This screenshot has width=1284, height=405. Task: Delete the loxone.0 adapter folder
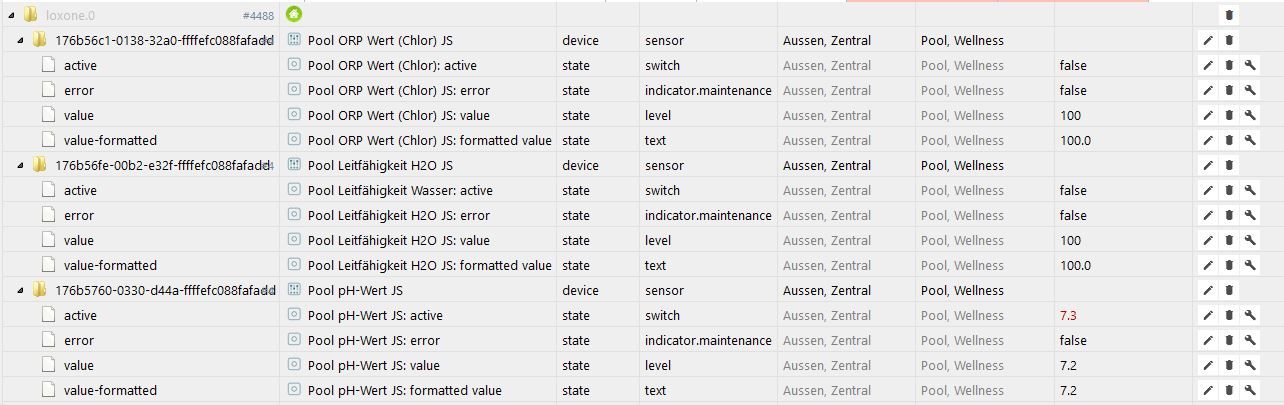click(x=1229, y=15)
